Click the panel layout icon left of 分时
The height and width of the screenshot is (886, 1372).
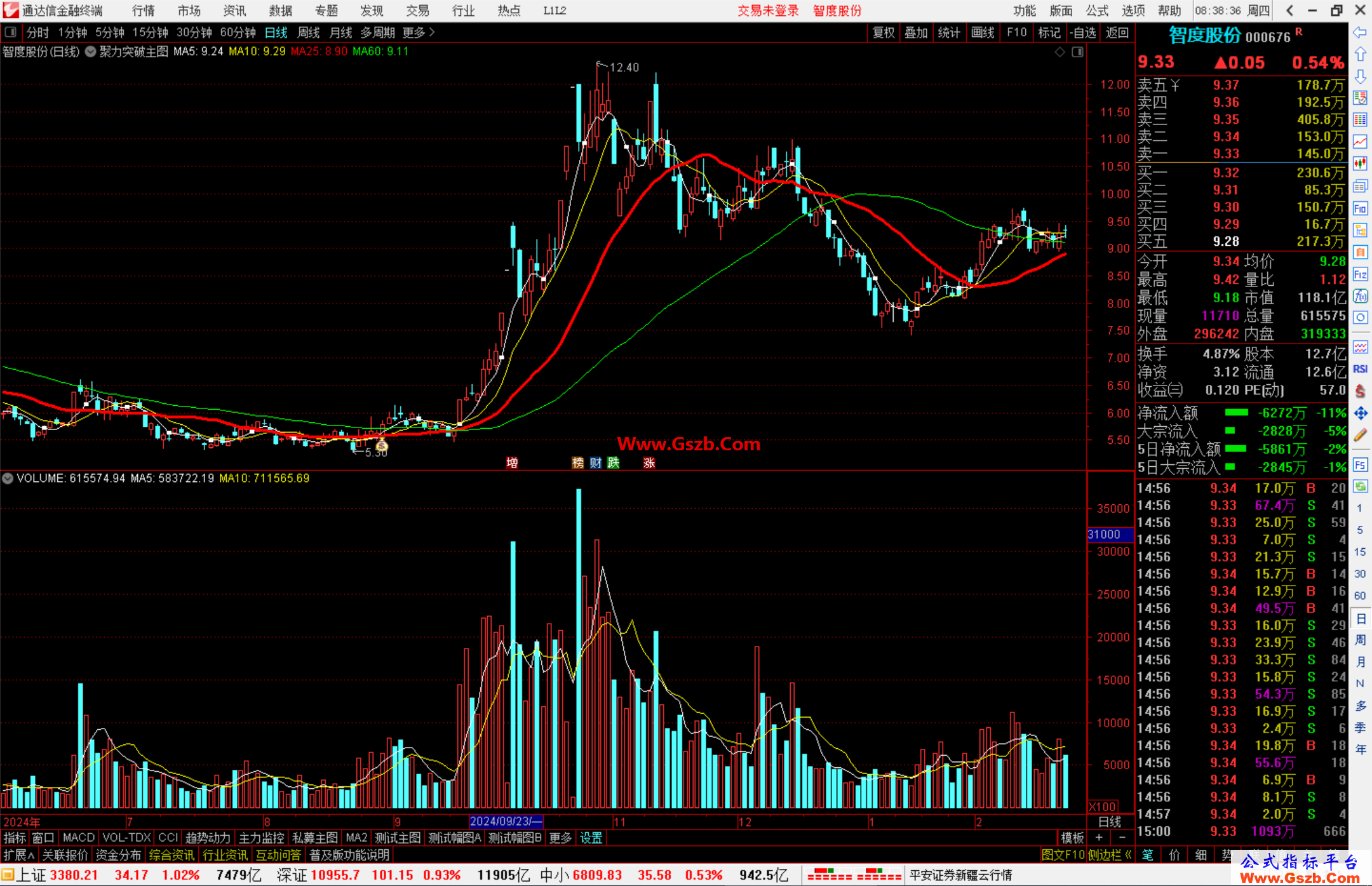click(11, 32)
